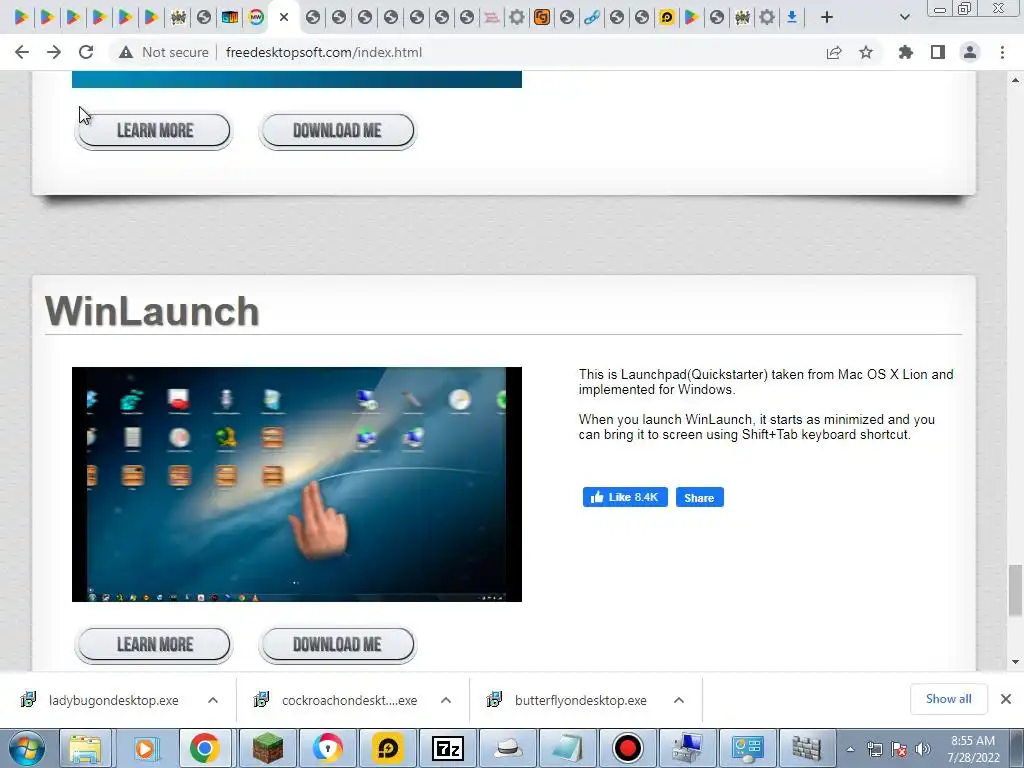Screen dimensions: 1024x768
Task: Bookmark this page with the star
Action: click(866, 52)
